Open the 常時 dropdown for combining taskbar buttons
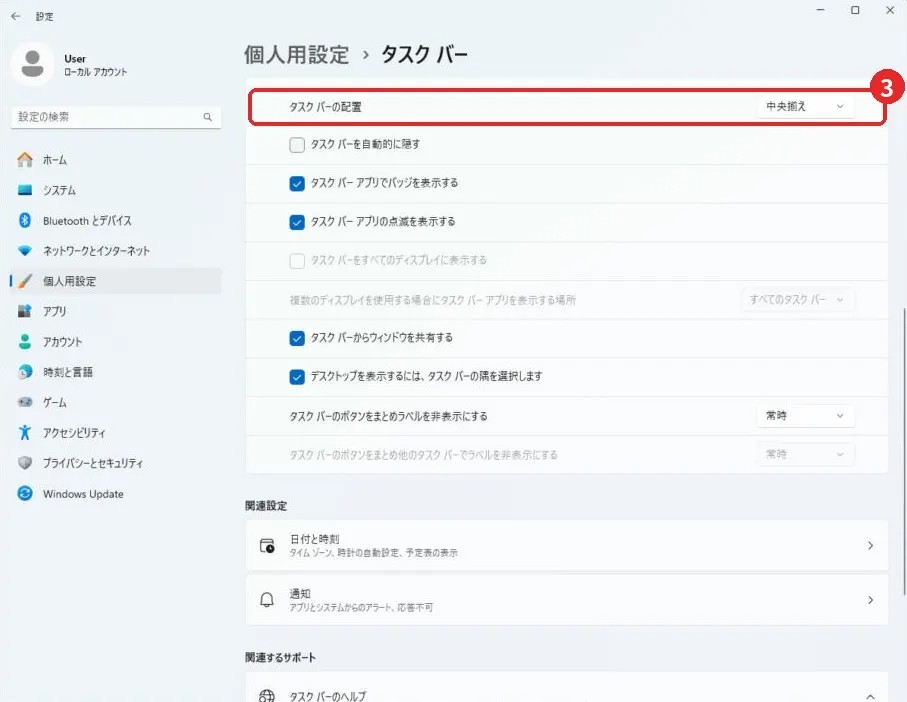Screen dimensions: 907x702 click(805, 416)
